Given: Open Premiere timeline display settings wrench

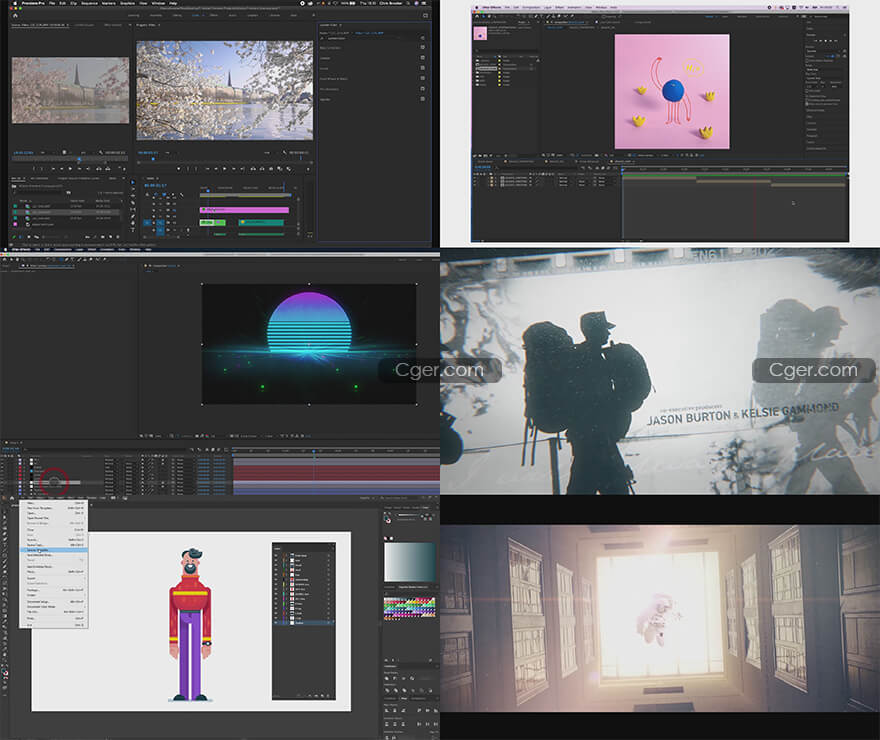Looking at the screenshot, I should coord(181,195).
